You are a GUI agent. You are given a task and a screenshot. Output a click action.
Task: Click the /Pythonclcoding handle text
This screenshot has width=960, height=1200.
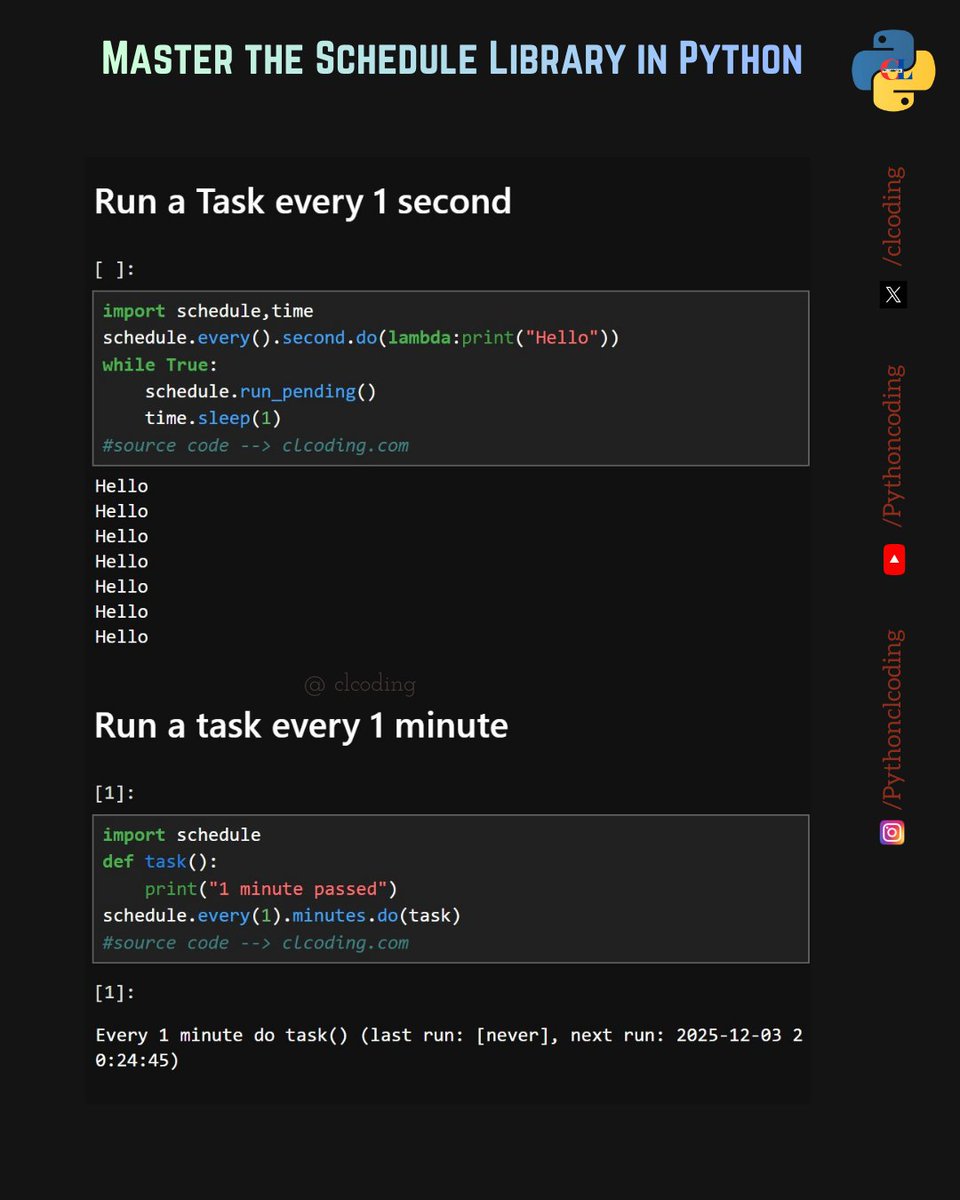tap(893, 720)
